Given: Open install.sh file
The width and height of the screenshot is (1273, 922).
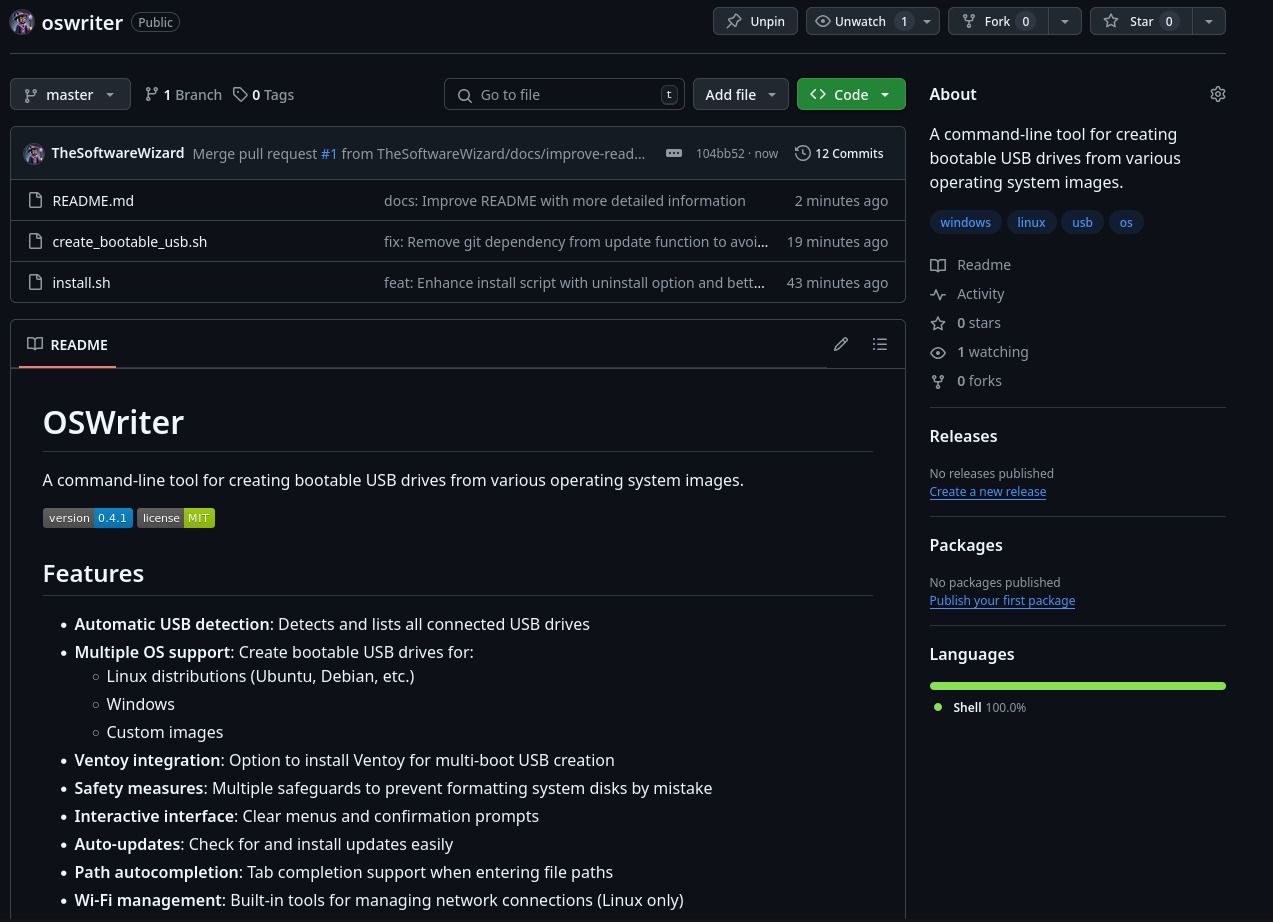Looking at the screenshot, I should click(81, 282).
